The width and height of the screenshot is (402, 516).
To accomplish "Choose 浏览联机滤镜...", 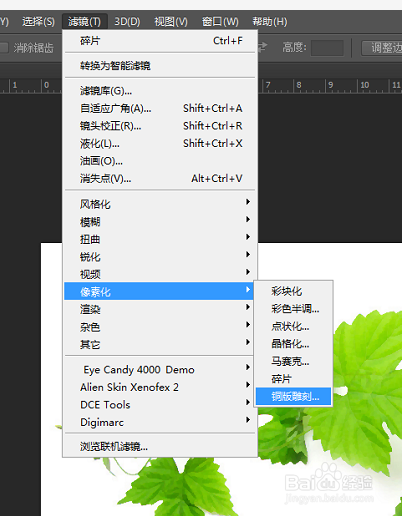I will (x=160, y=446).
